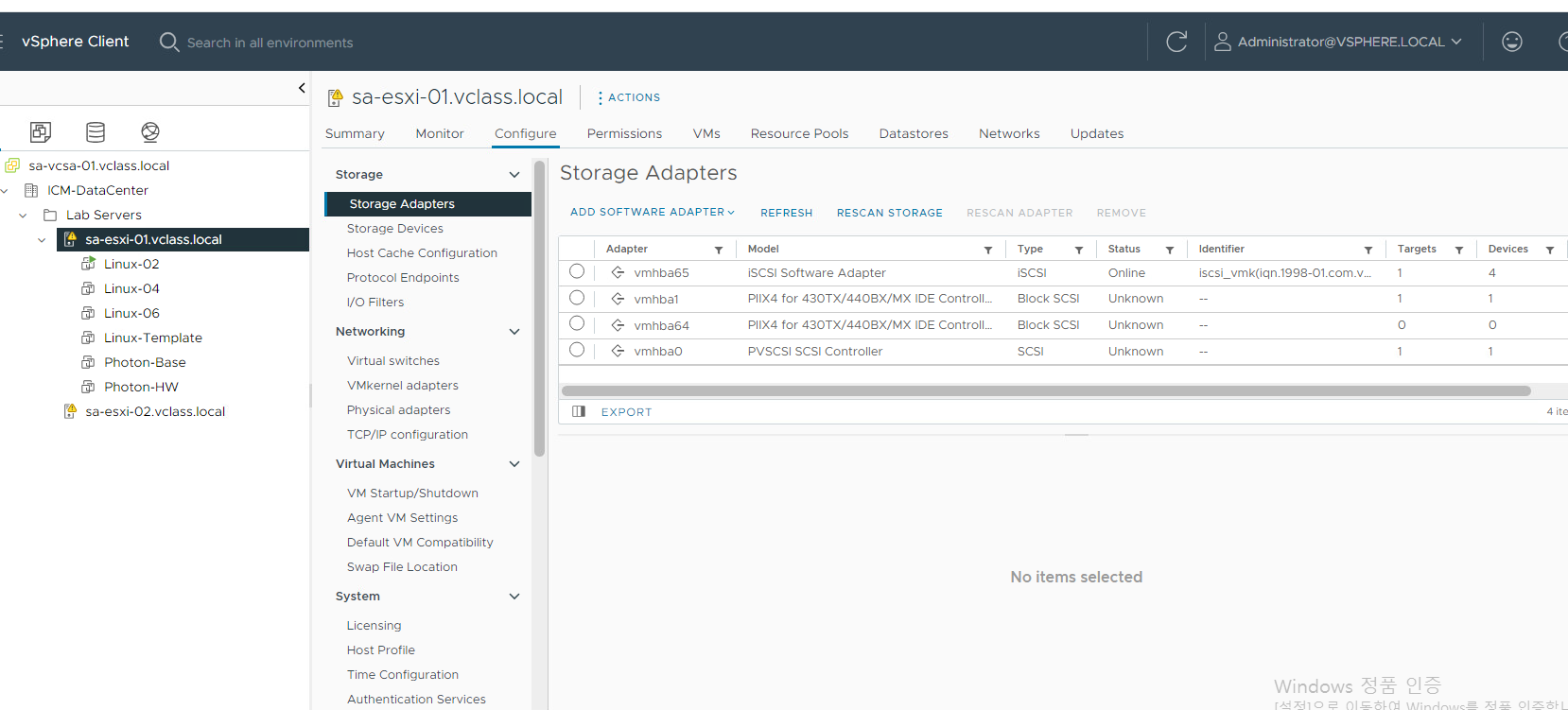
Task: Open Virtual switches settings
Action: pos(393,361)
